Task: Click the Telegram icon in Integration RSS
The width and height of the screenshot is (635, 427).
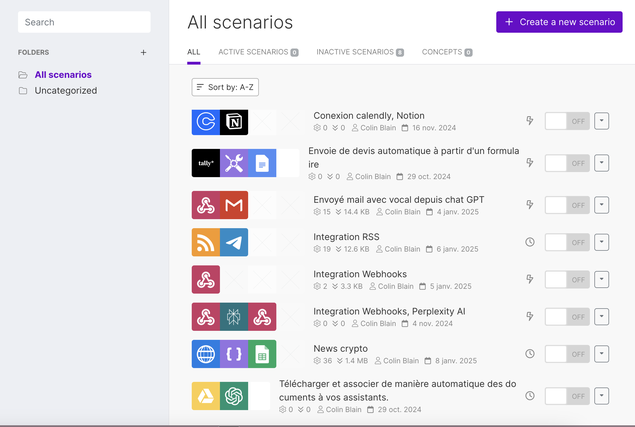Action: (x=234, y=242)
